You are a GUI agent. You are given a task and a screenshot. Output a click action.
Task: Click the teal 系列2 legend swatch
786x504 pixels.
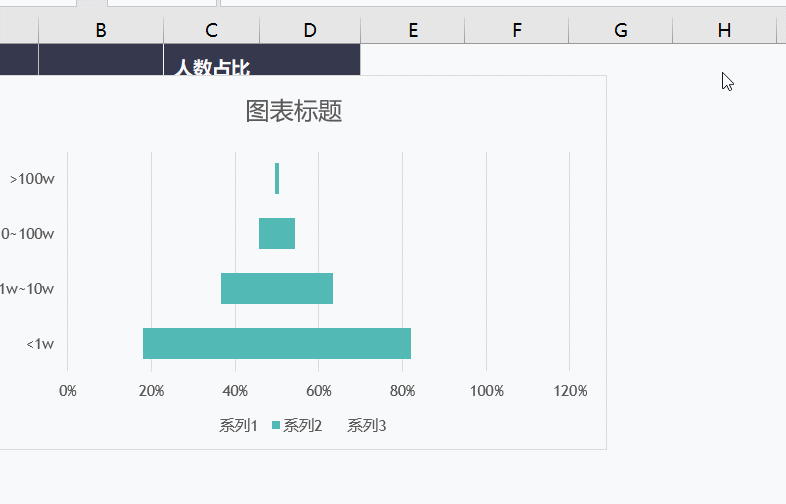[x=276, y=425]
